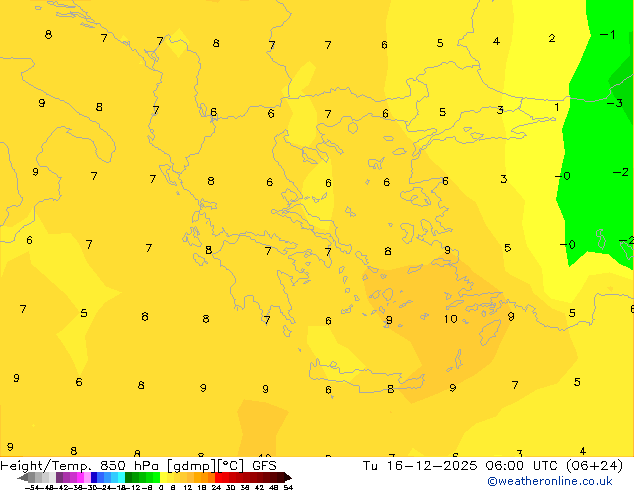This screenshot has width=634, height=490.
Task: Click the -1 temperature value on the map
Action: tap(608, 35)
